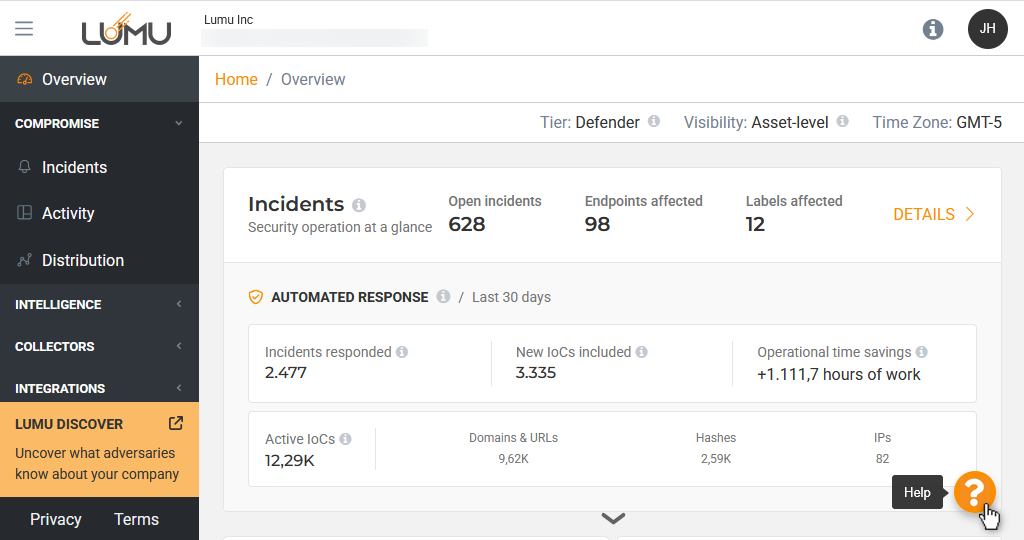Open the hamburger navigation menu
The width and height of the screenshot is (1024, 540).
tap(24, 28)
